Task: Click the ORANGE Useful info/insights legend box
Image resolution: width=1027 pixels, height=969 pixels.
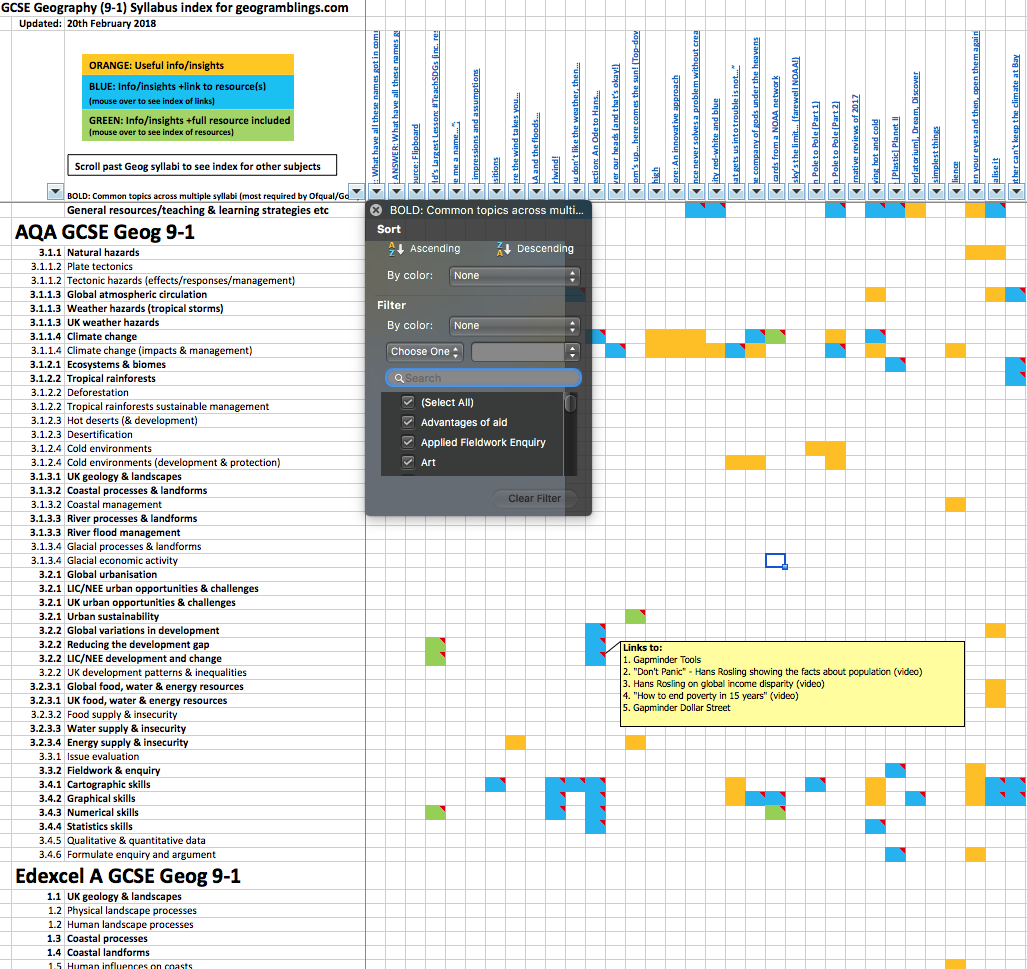Action: pyautogui.click(x=188, y=65)
